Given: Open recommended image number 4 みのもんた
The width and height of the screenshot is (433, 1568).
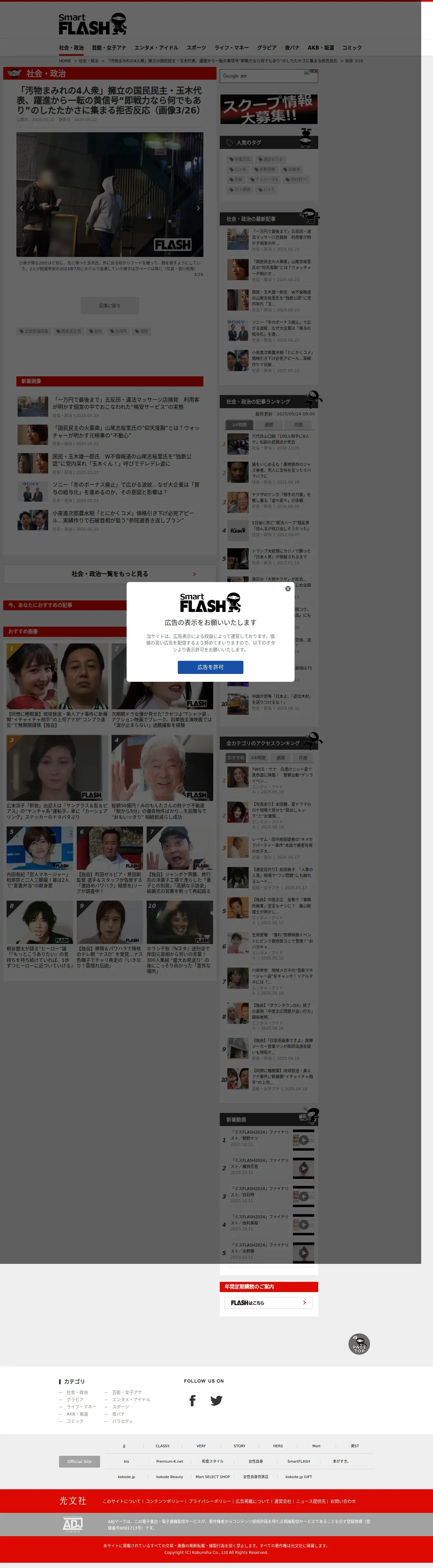Looking at the screenshot, I should coord(162,767).
